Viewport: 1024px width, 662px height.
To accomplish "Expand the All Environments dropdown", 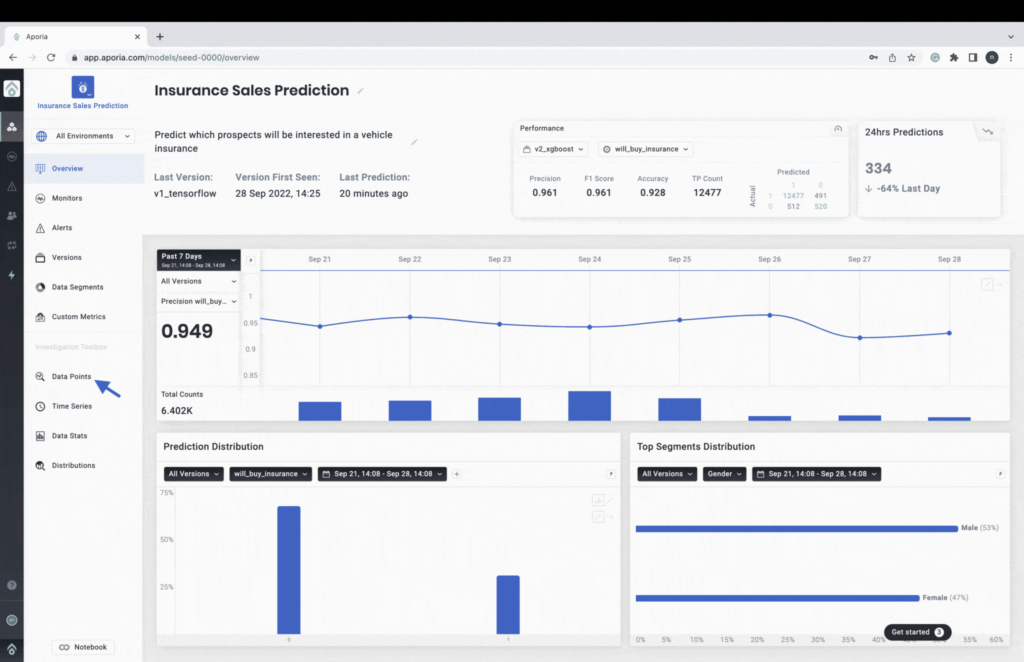I will tap(84, 136).
